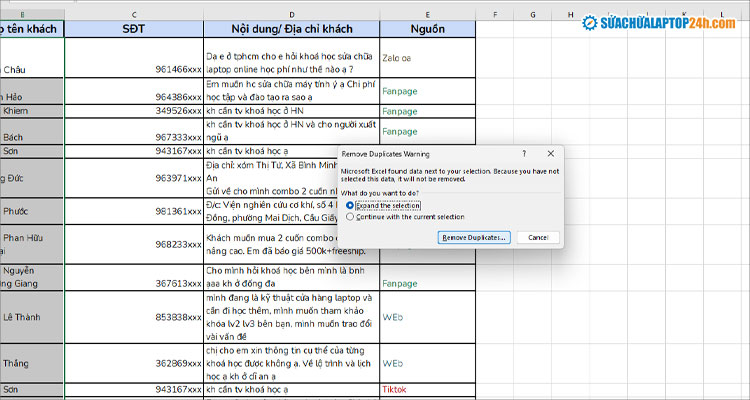Click the Remove Duplicates button
Screen dimensions: 750x400
(x=475, y=237)
